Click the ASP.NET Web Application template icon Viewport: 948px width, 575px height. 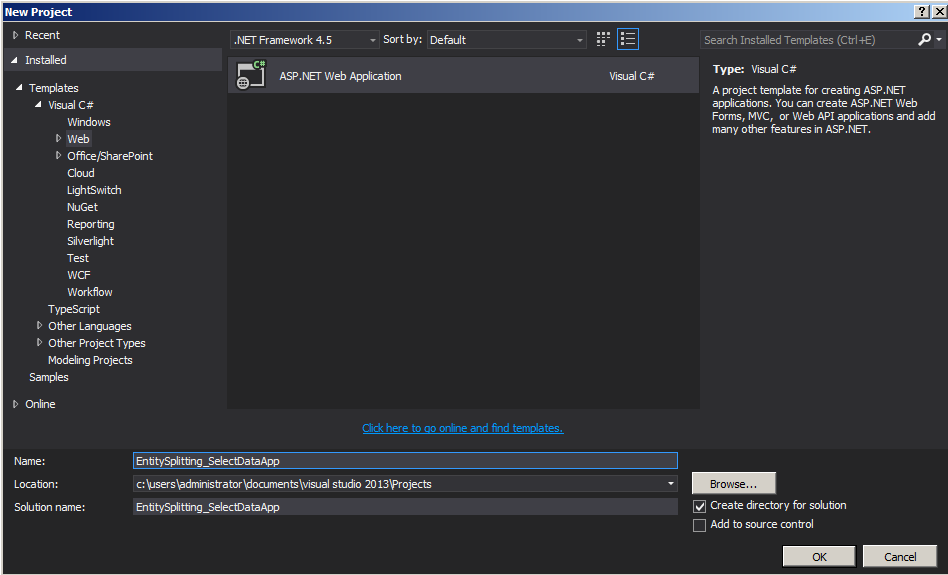(252, 75)
